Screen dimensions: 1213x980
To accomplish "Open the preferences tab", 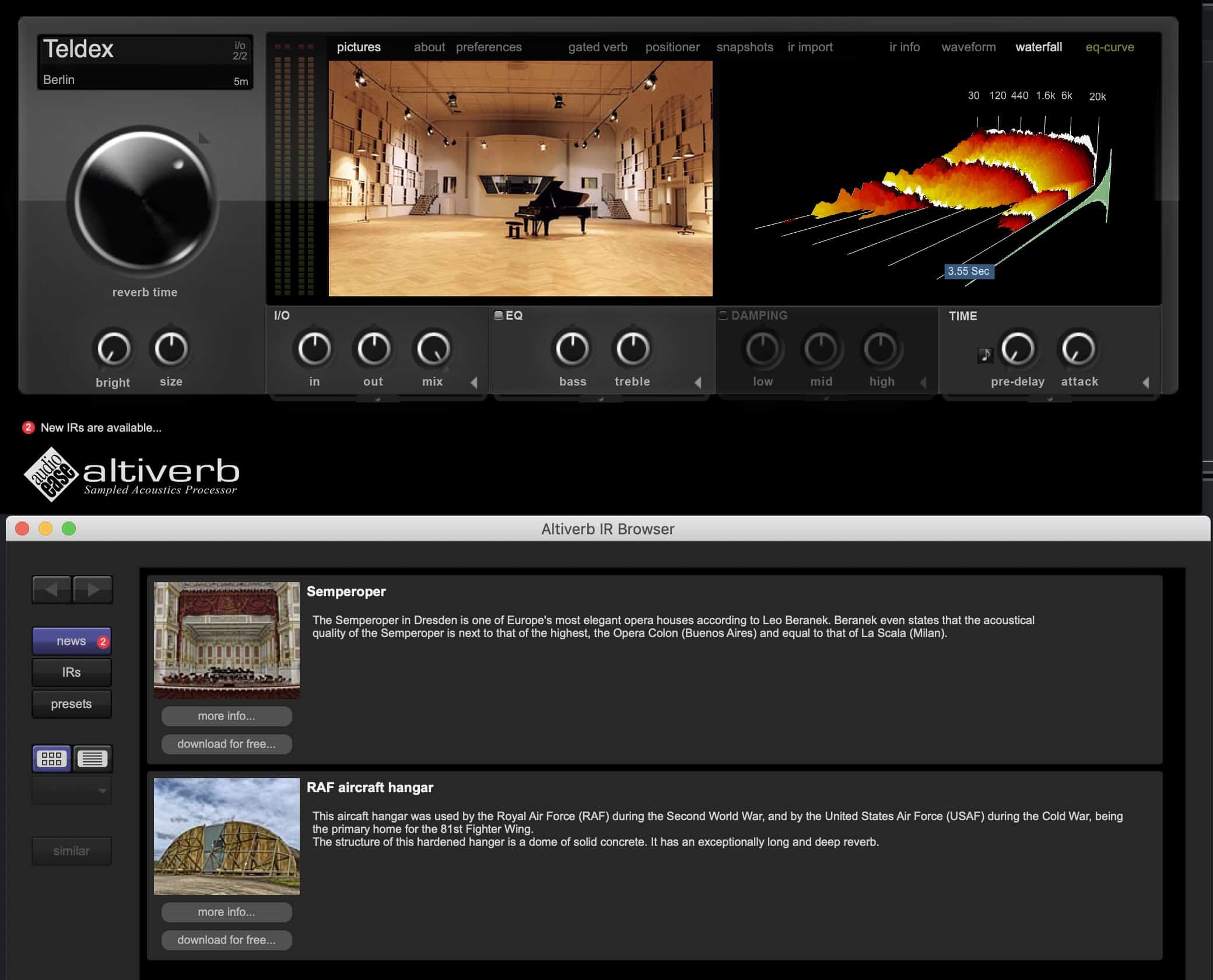I will pos(489,47).
